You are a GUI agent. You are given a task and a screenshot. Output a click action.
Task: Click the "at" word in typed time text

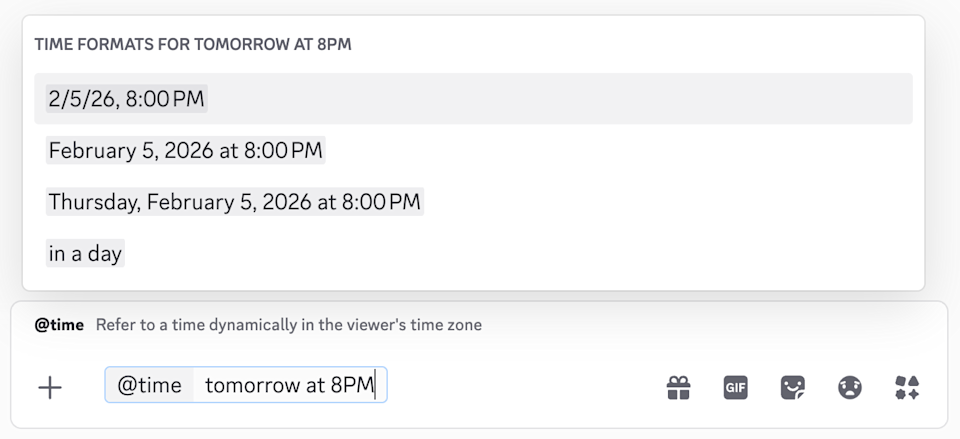(316, 385)
